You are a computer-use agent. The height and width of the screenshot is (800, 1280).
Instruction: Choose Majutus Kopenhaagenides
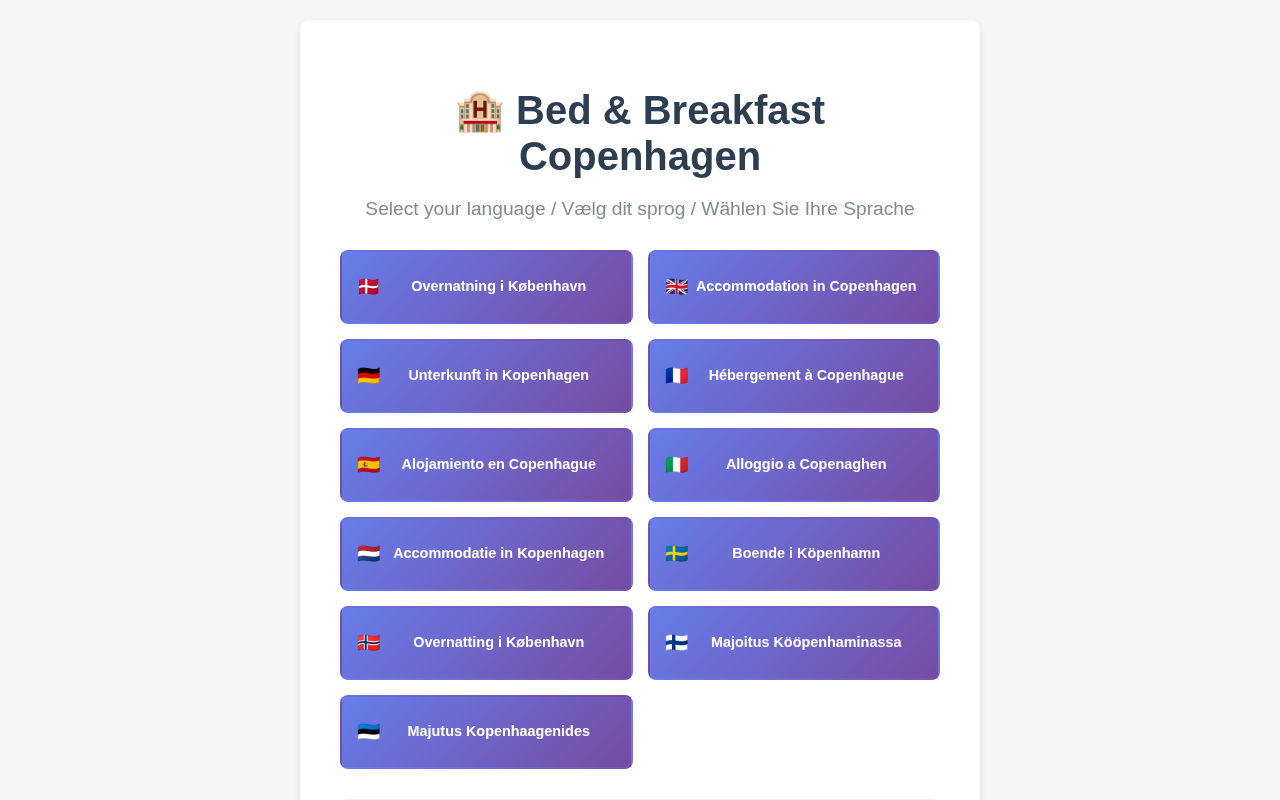coord(486,732)
